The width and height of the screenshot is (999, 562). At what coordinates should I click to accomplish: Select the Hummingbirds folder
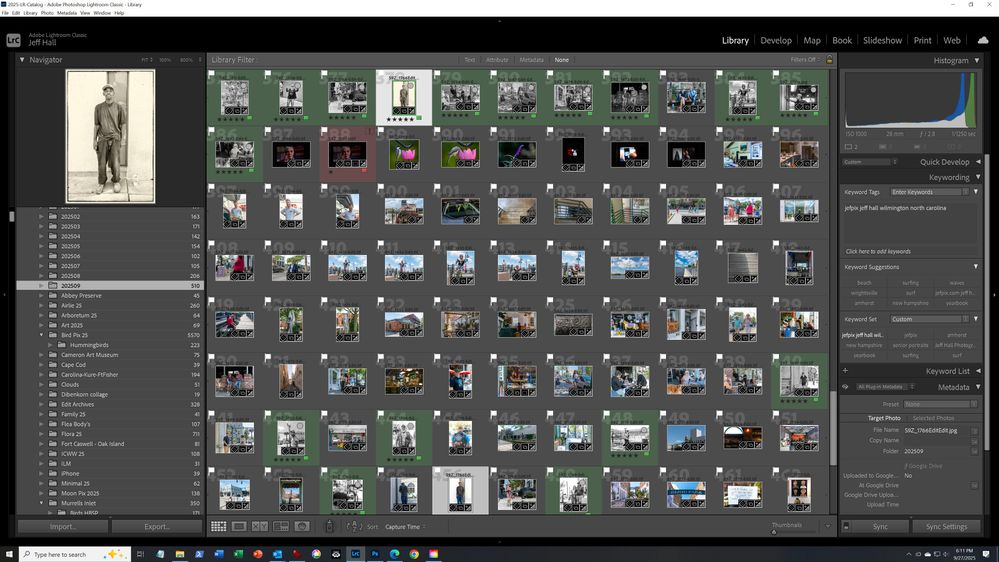(89, 345)
